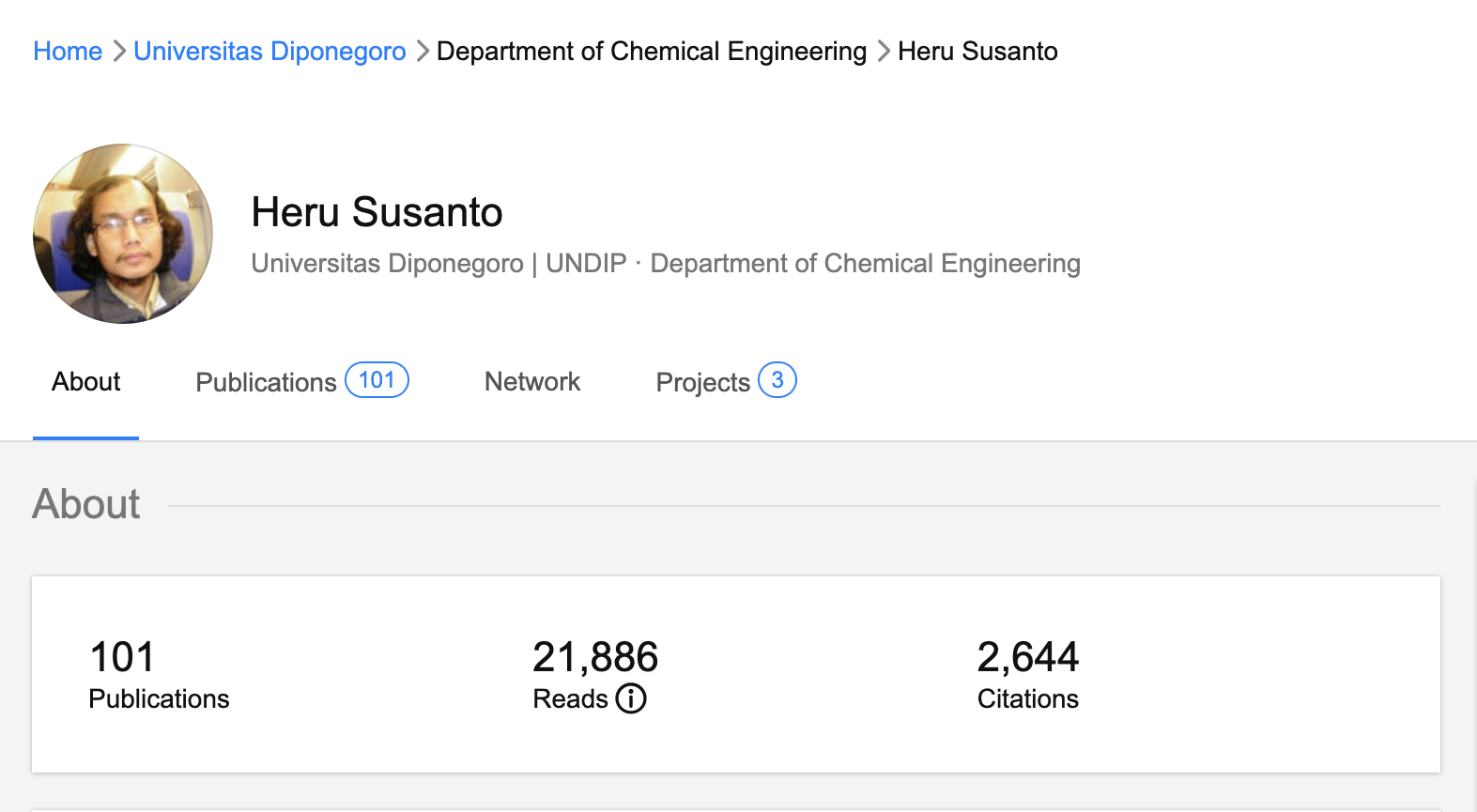Click the 2,644 Citations statistic

tap(1027, 674)
